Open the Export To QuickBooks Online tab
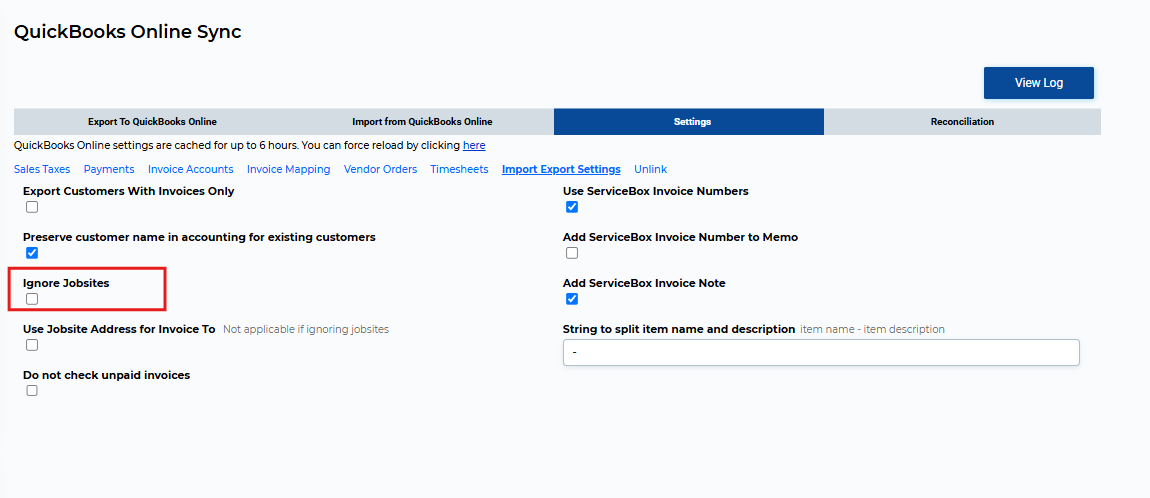 [x=153, y=122]
